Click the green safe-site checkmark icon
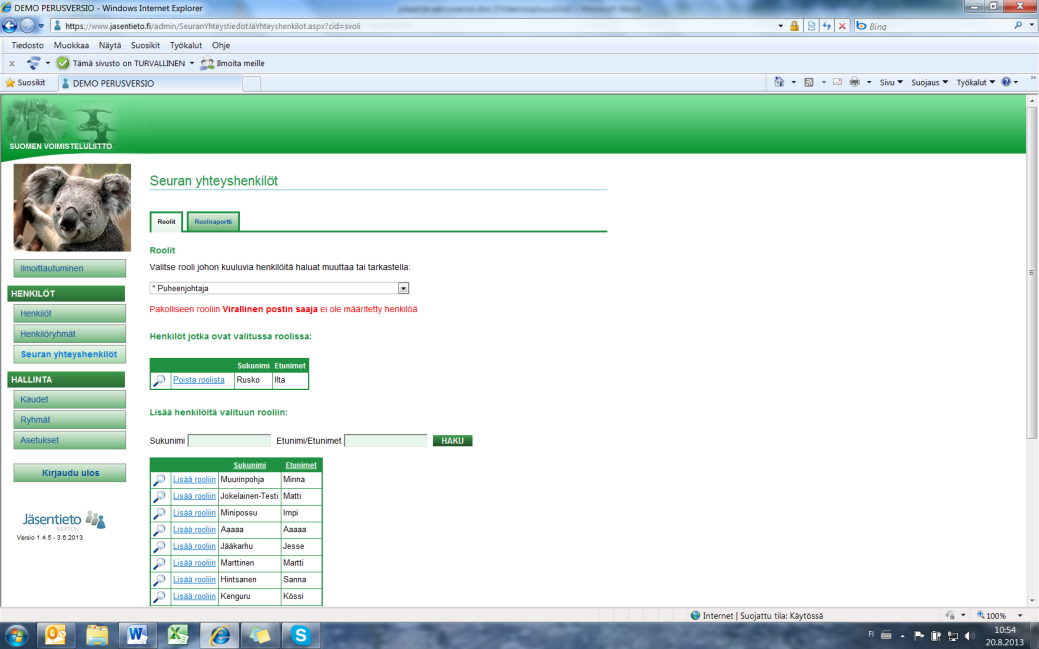This screenshot has width=1039, height=649. point(63,63)
